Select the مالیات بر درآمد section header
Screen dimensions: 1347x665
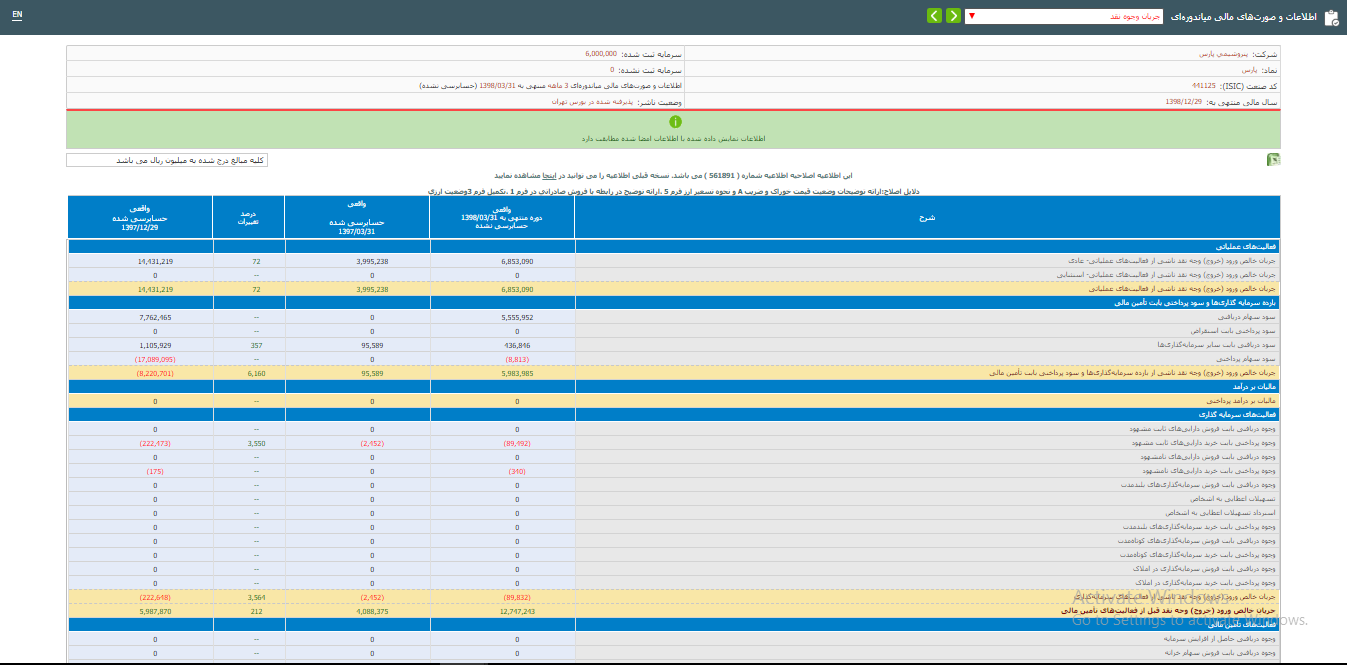[673, 386]
